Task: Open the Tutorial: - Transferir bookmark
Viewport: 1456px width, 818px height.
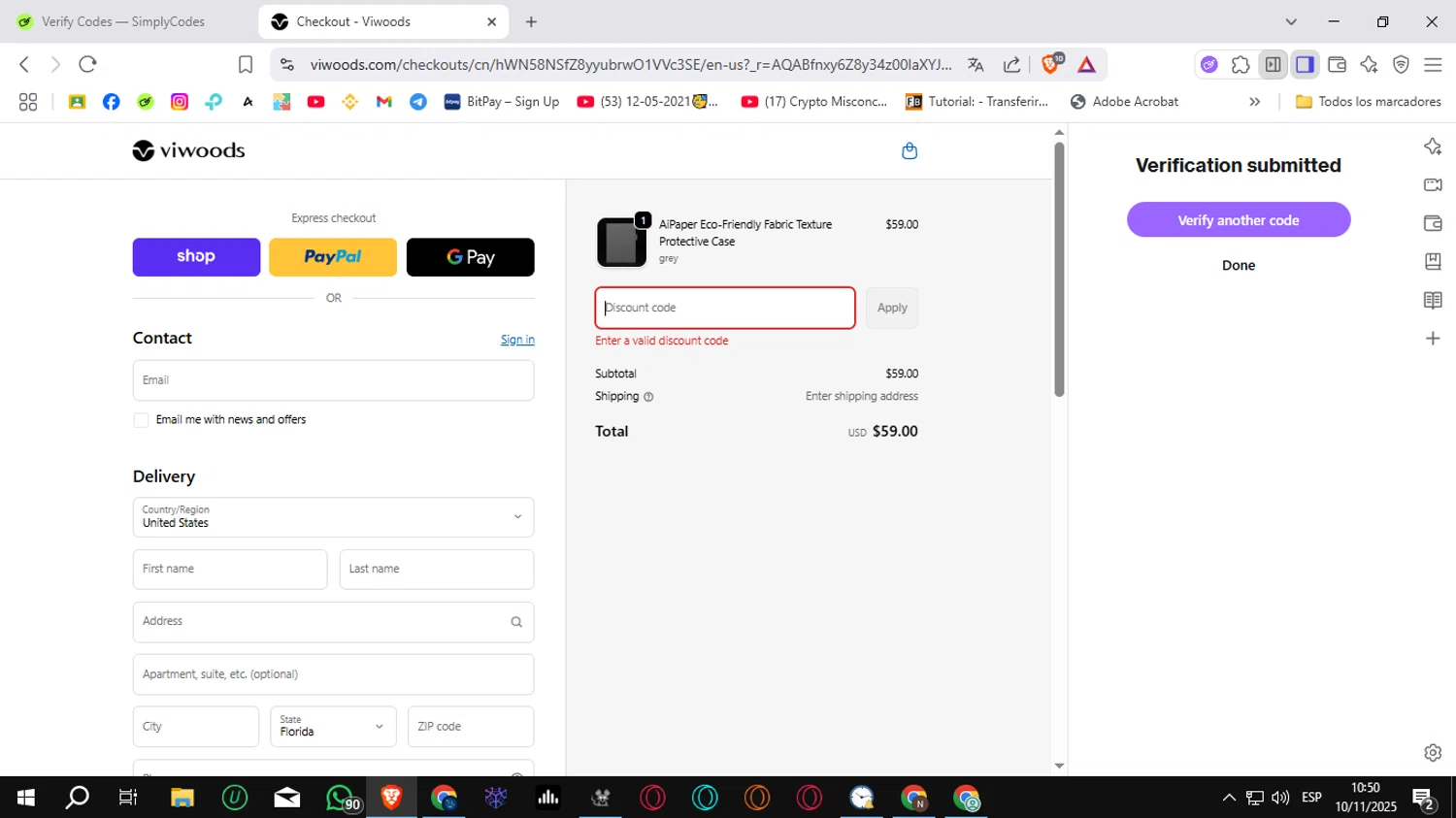Action: [x=976, y=102]
